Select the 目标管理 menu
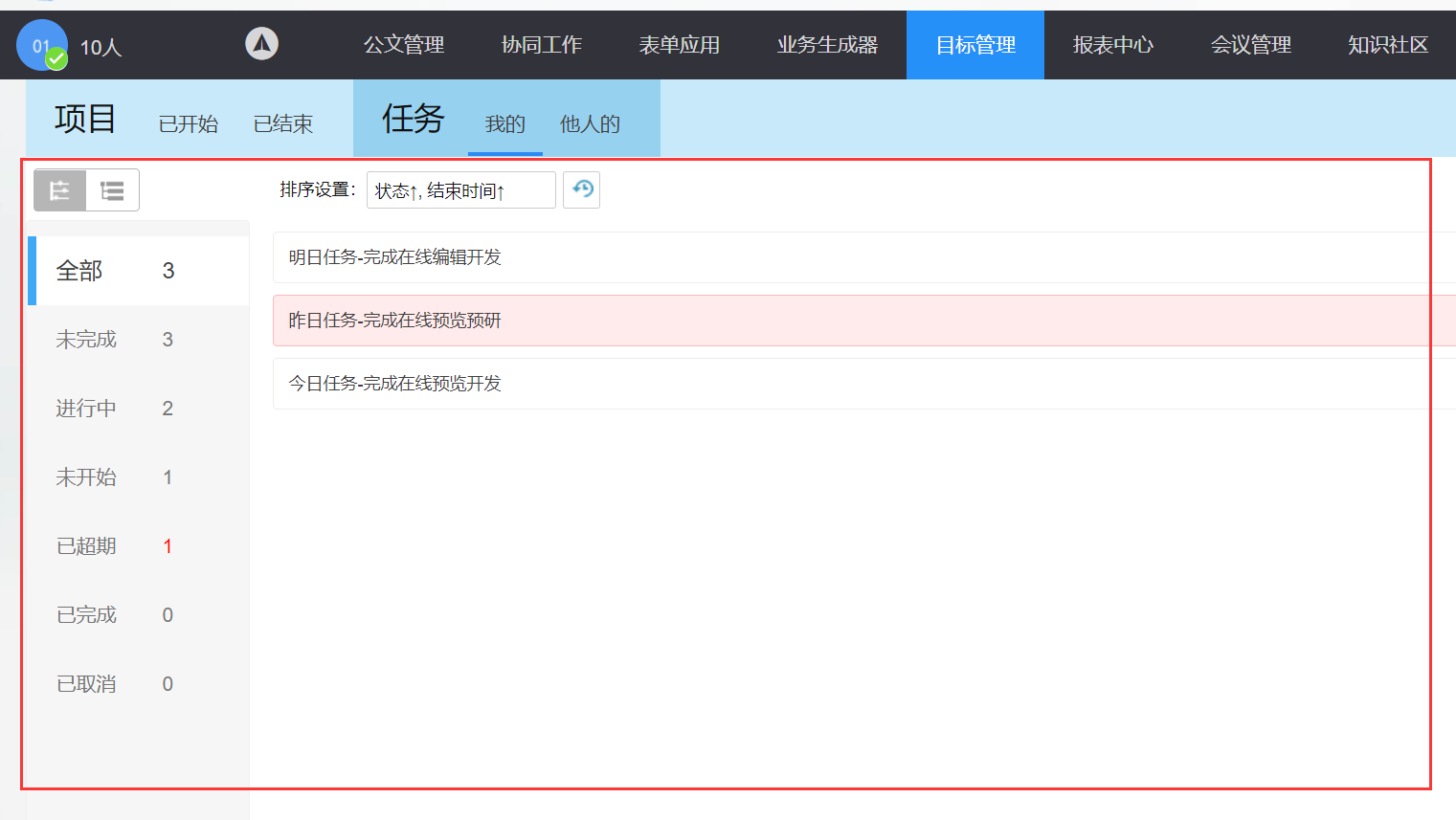 (975, 45)
